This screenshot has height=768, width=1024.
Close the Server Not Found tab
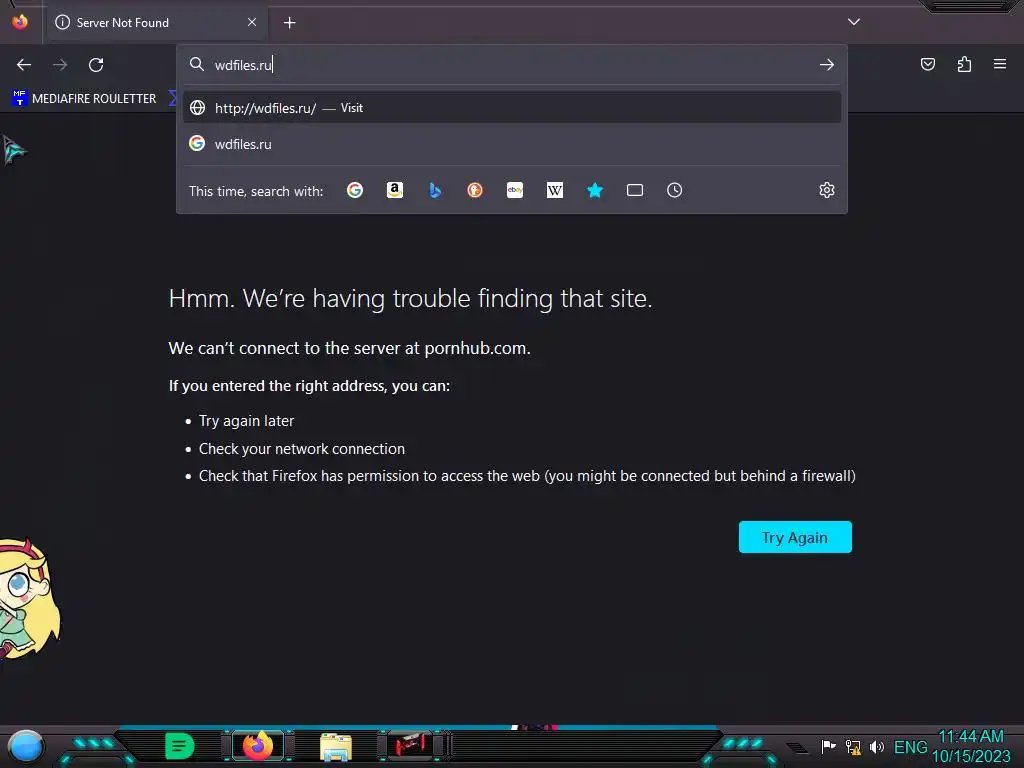pos(252,22)
